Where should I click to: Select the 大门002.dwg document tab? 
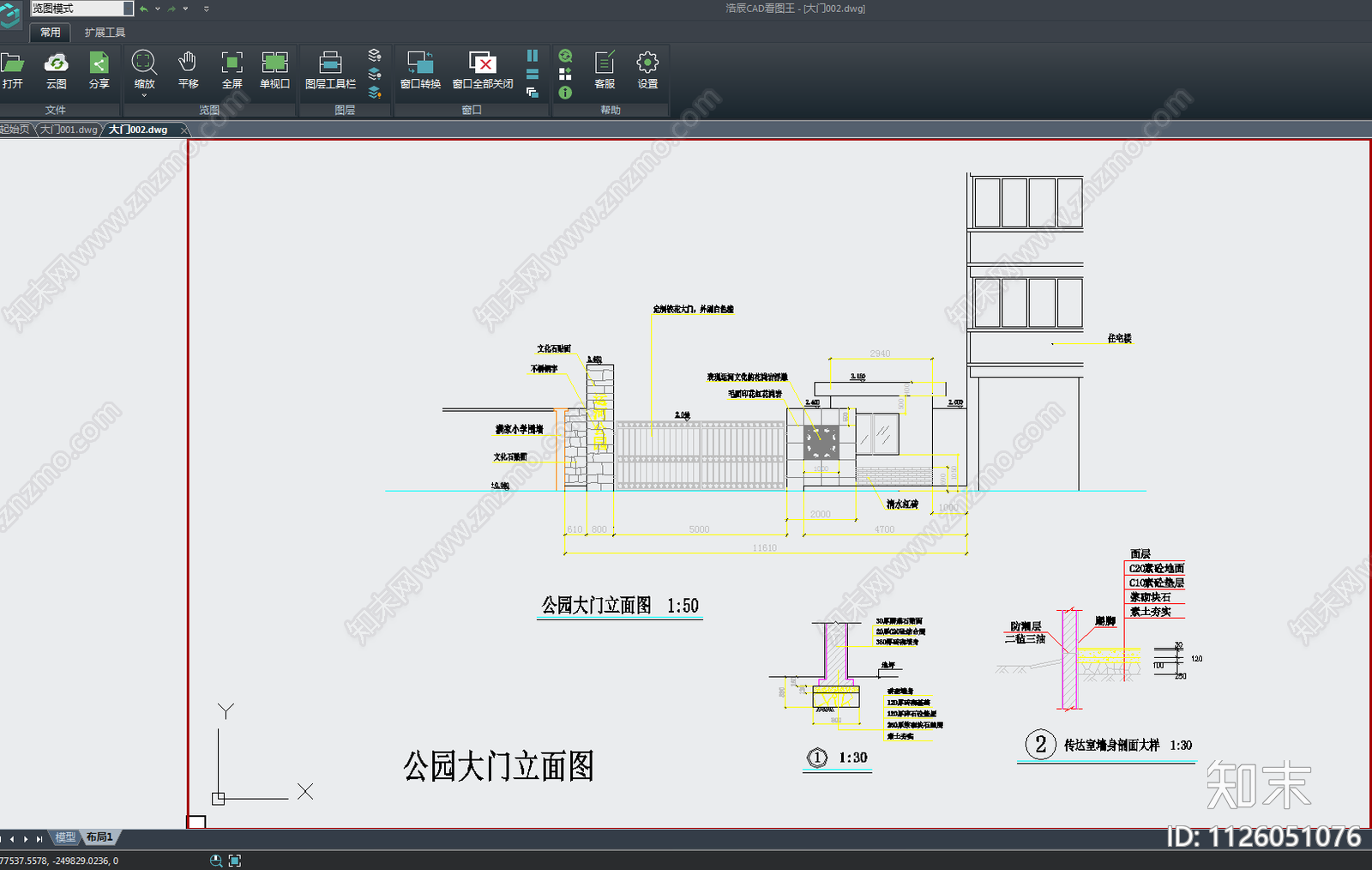(x=138, y=130)
